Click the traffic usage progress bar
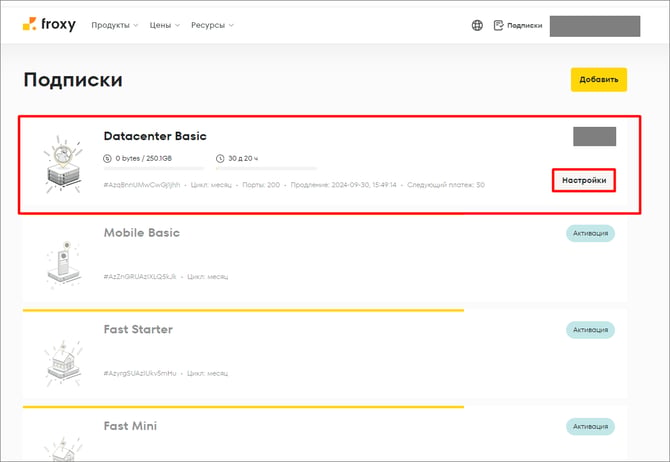 pyautogui.click(x=153, y=168)
